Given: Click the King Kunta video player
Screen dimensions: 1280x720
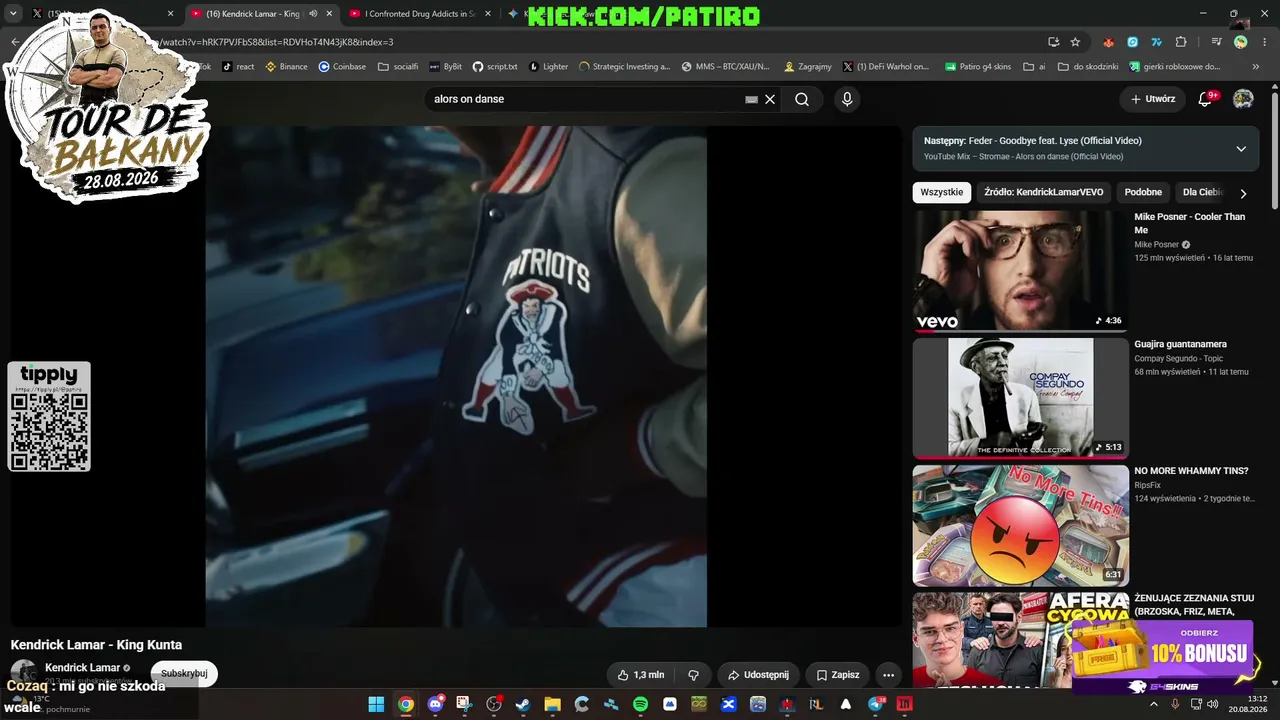Looking at the screenshot, I should 456,376.
